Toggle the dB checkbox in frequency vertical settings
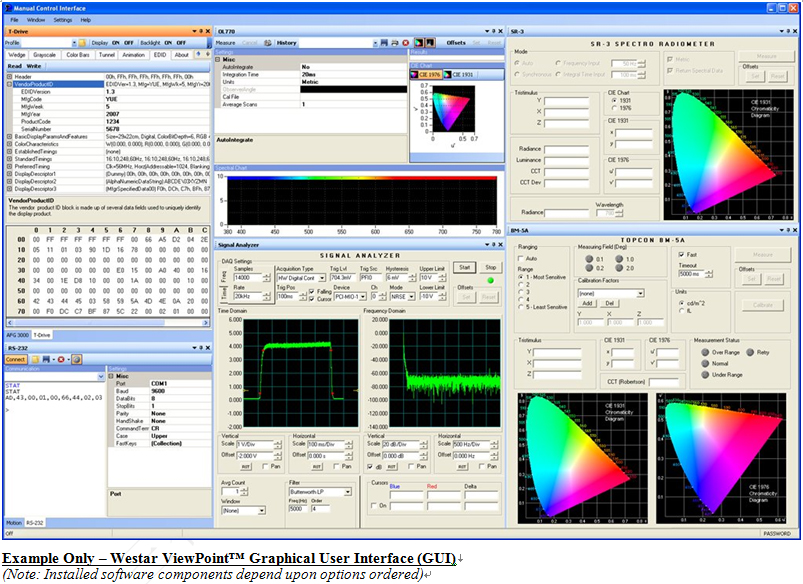This screenshot has height=584, width=803. coord(370,467)
